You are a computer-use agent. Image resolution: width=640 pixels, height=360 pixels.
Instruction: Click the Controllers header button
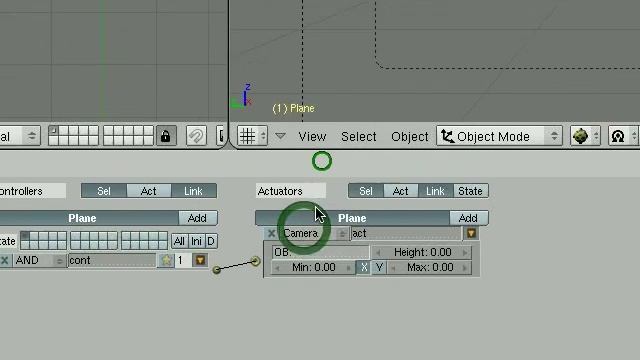[x=33, y=191]
